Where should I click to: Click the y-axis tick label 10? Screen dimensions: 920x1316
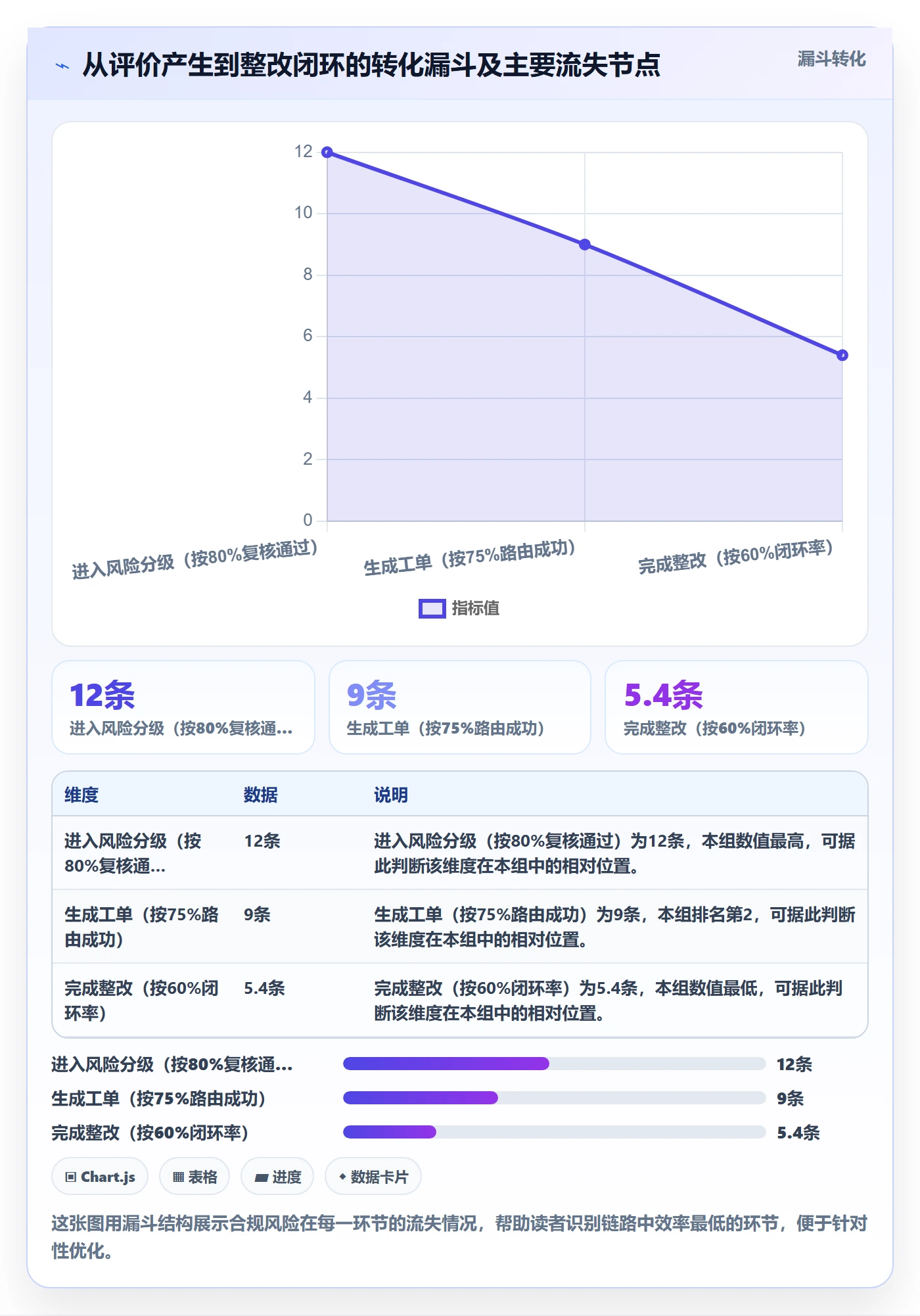(303, 213)
